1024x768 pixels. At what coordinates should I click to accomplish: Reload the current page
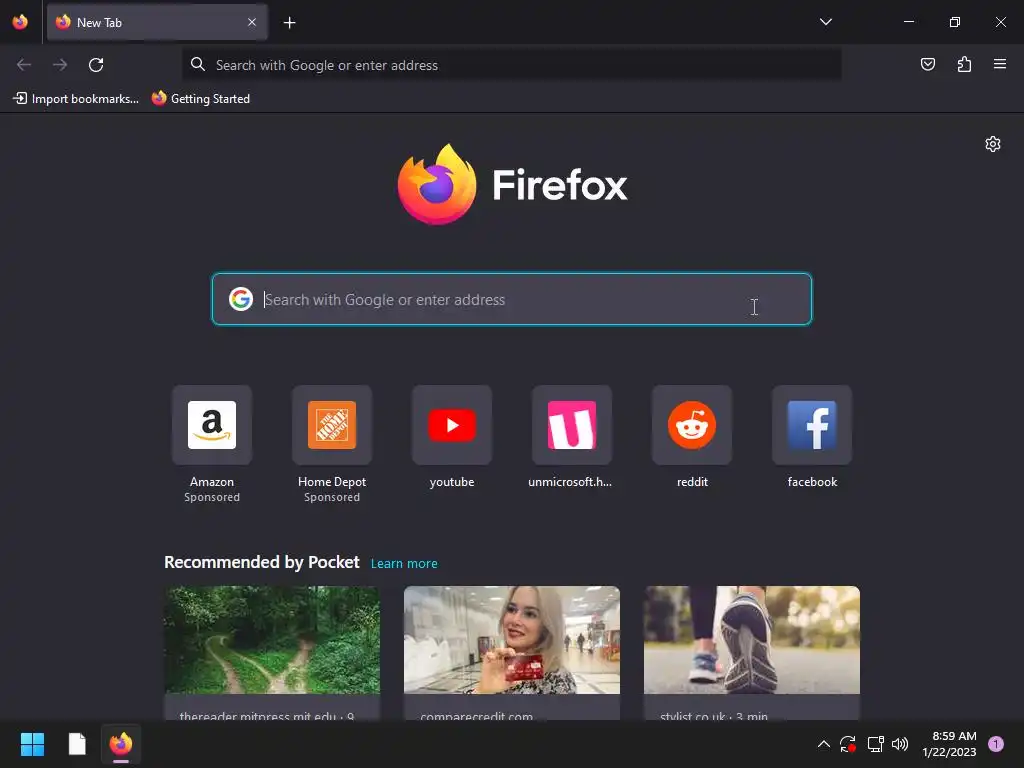click(x=96, y=65)
